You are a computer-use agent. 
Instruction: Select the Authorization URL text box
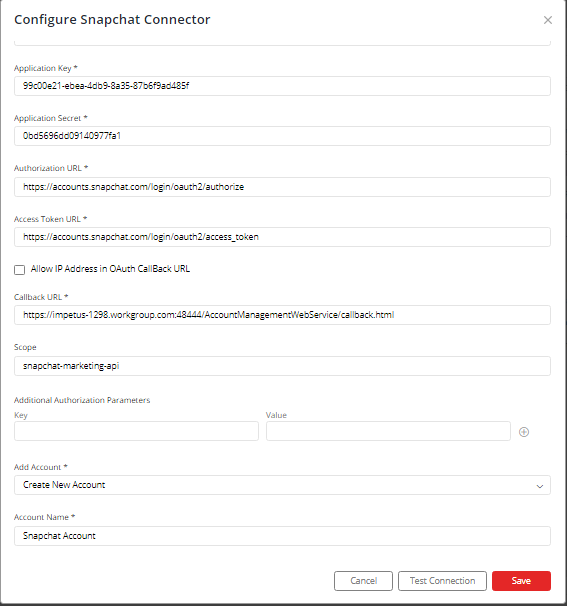[282, 187]
